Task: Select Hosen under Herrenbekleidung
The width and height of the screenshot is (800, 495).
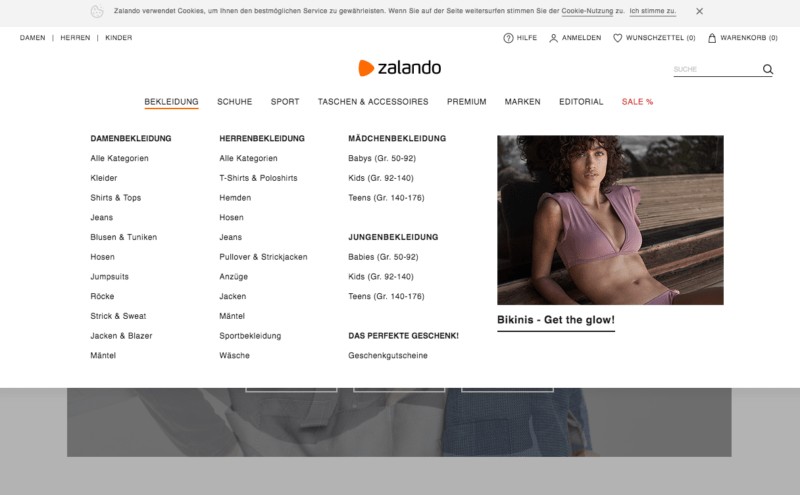Action: tap(231, 218)
